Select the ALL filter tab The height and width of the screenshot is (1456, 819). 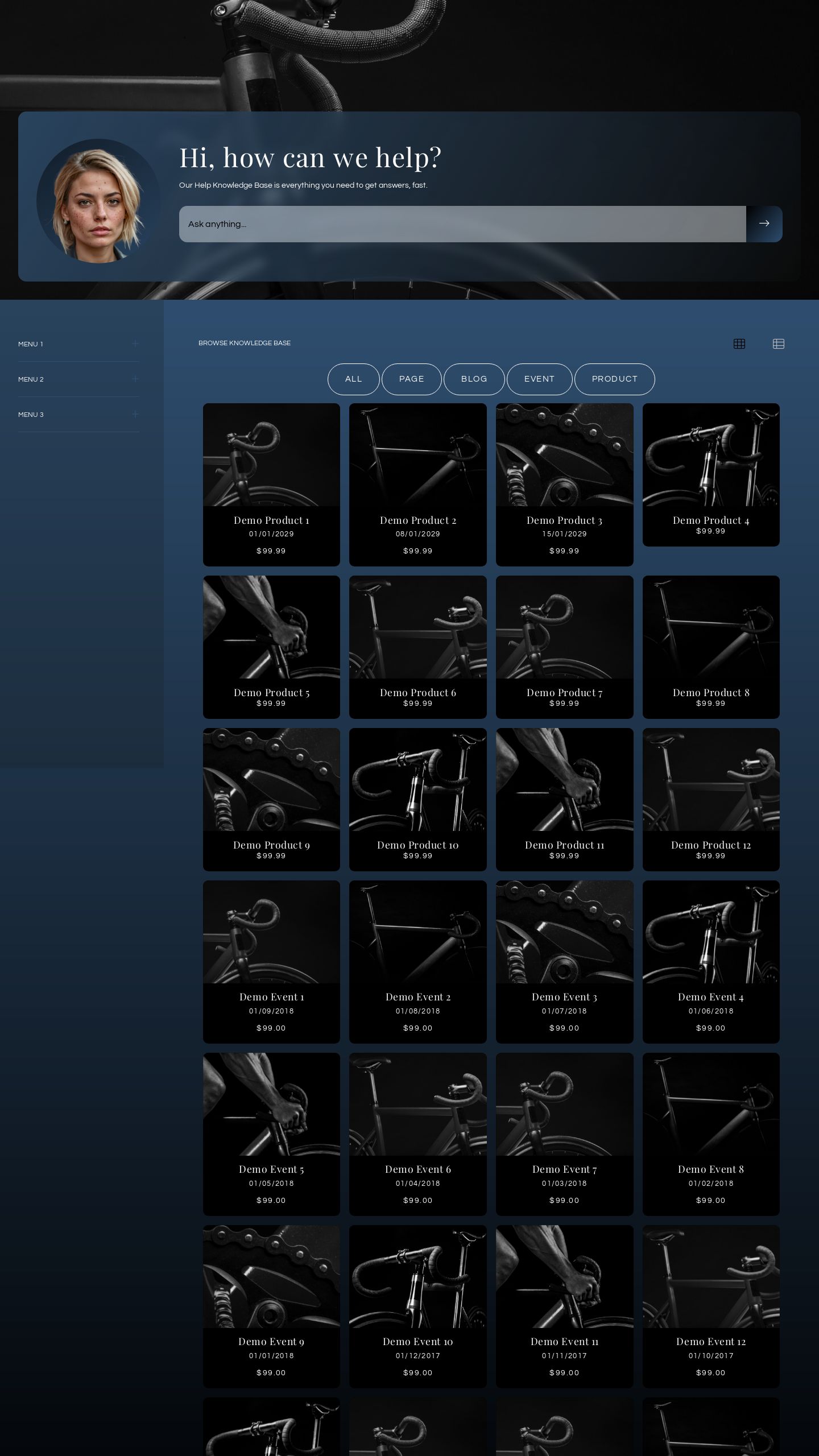pyautogui.click(x=353, y=379)
